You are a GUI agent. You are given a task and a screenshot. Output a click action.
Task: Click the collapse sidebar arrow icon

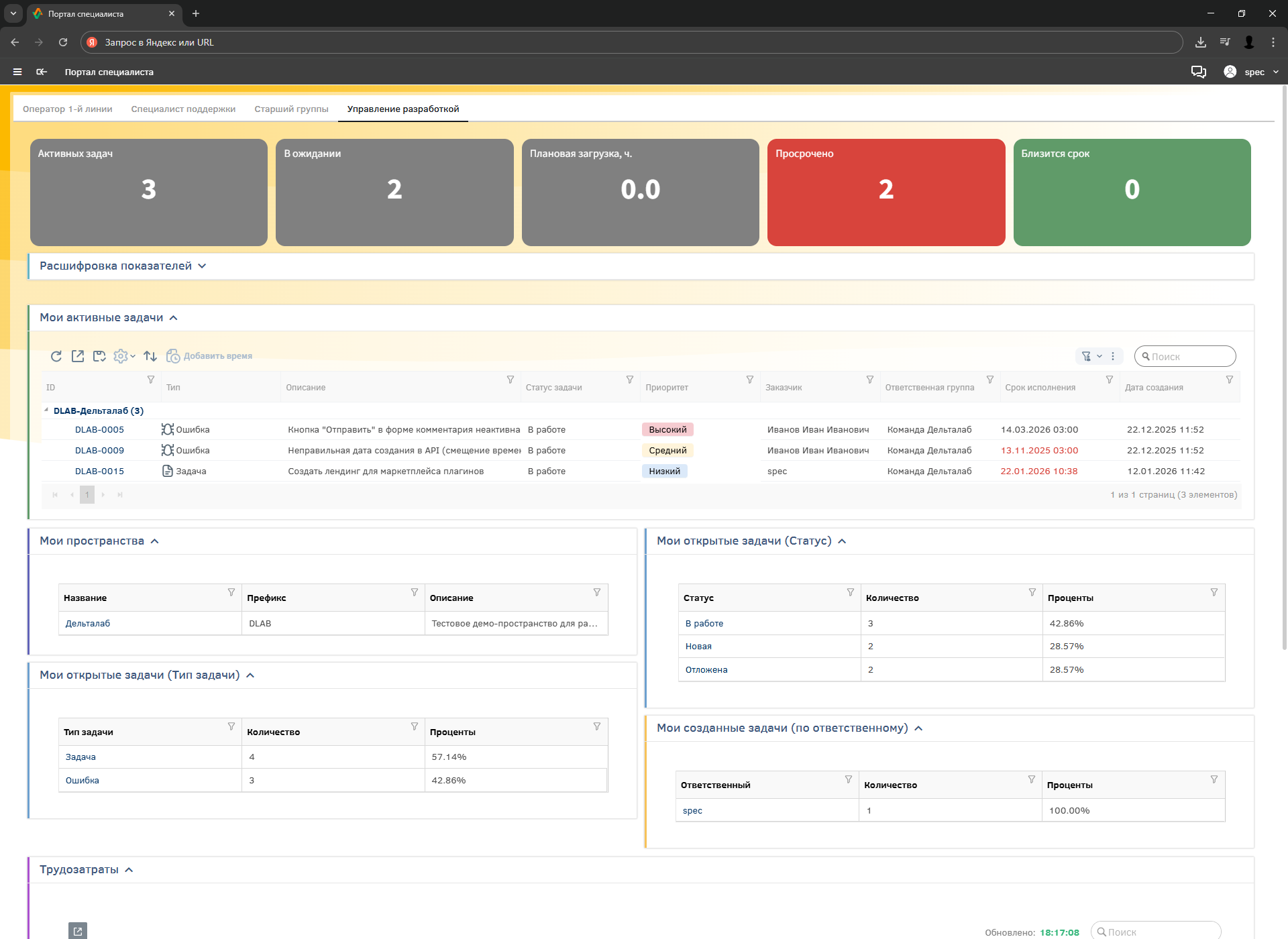point(42,72)
